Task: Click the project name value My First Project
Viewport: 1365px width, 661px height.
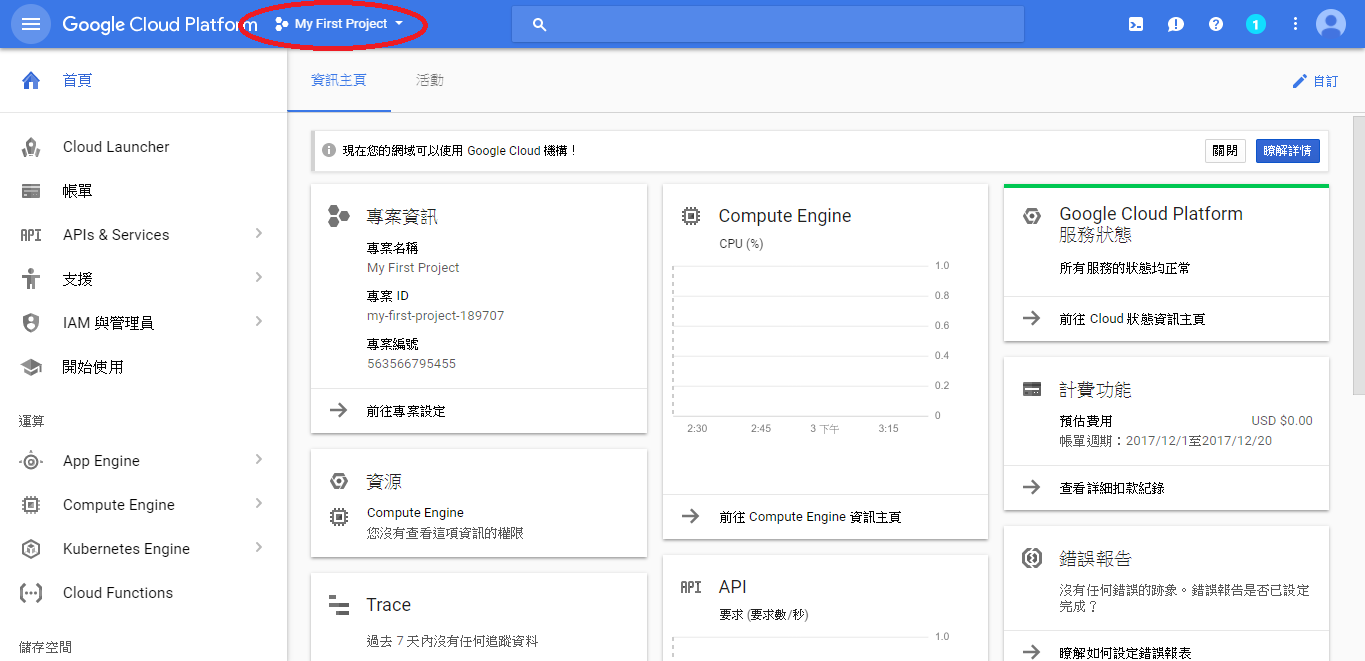Action: 413,268
